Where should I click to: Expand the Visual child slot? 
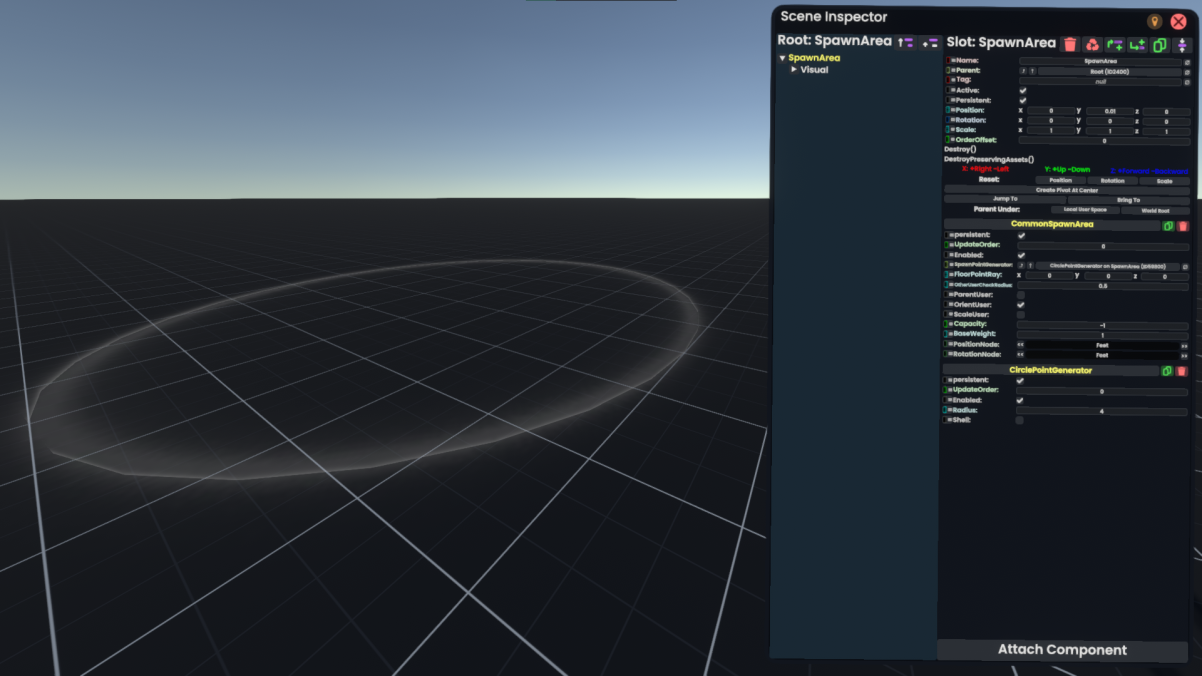(x=794, y=70)
